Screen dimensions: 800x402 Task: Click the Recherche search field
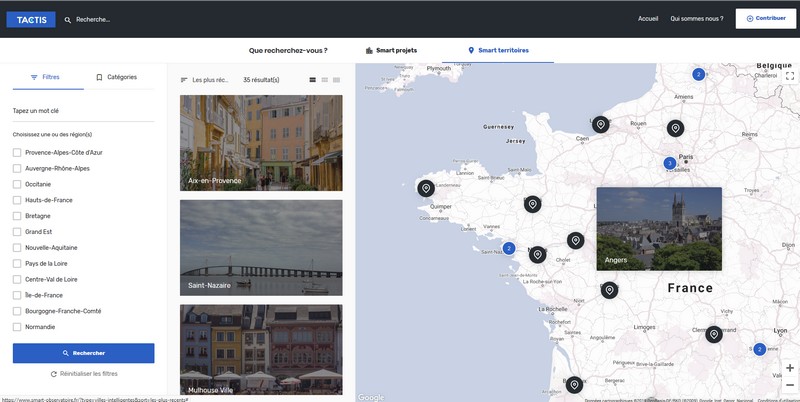click(x=93, y=20)
